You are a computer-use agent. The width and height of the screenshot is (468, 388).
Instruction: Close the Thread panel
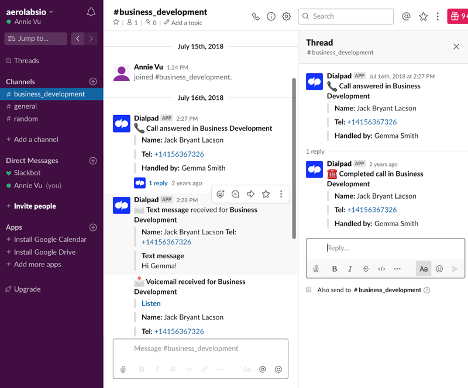pyautogui.click(x=456, y=47)
